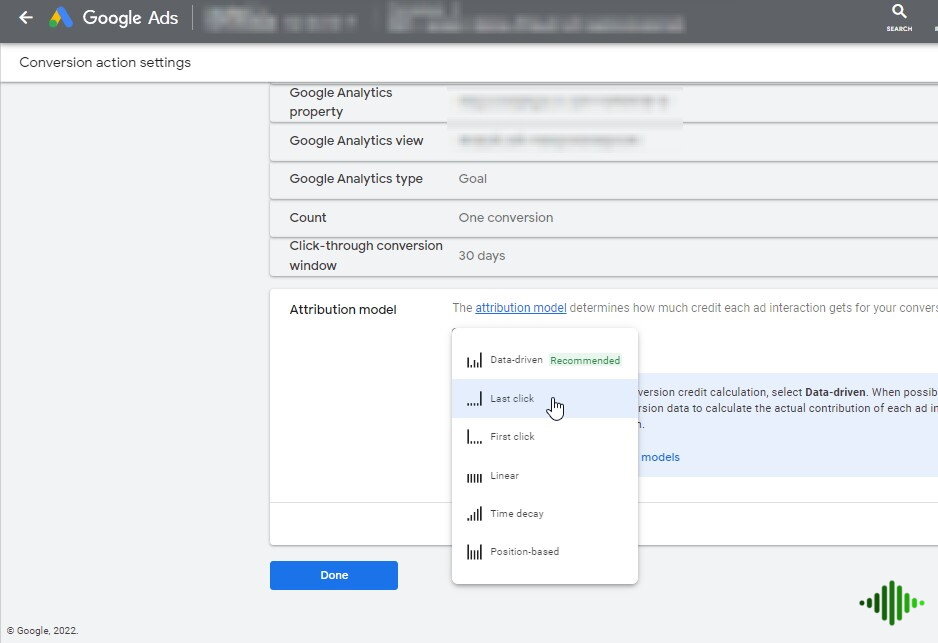The width and height of the screenshot is (938, 643).
Task: Open the Search magnifier icon
Action: 899,11
